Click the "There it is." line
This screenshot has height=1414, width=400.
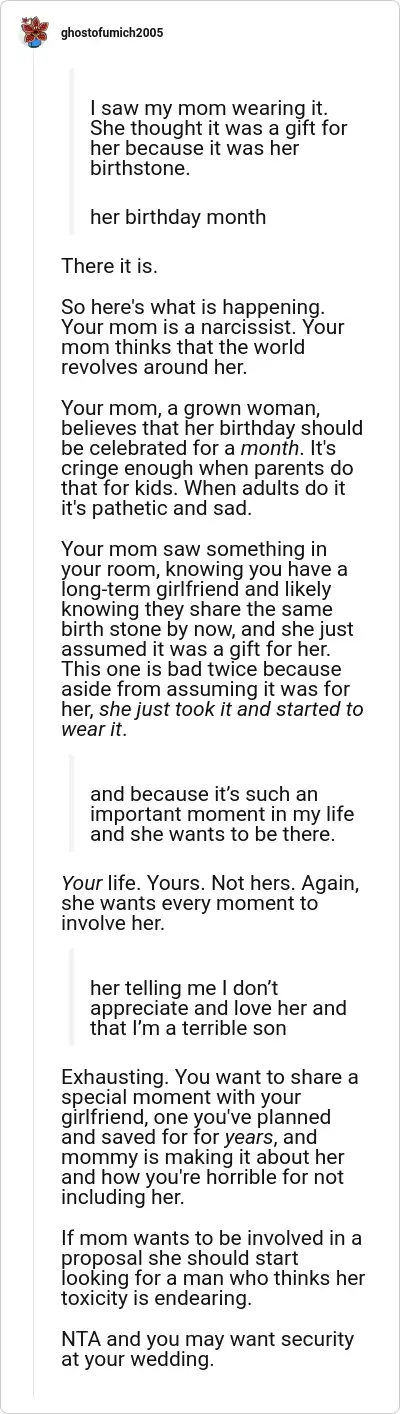[x=109, y=266]
